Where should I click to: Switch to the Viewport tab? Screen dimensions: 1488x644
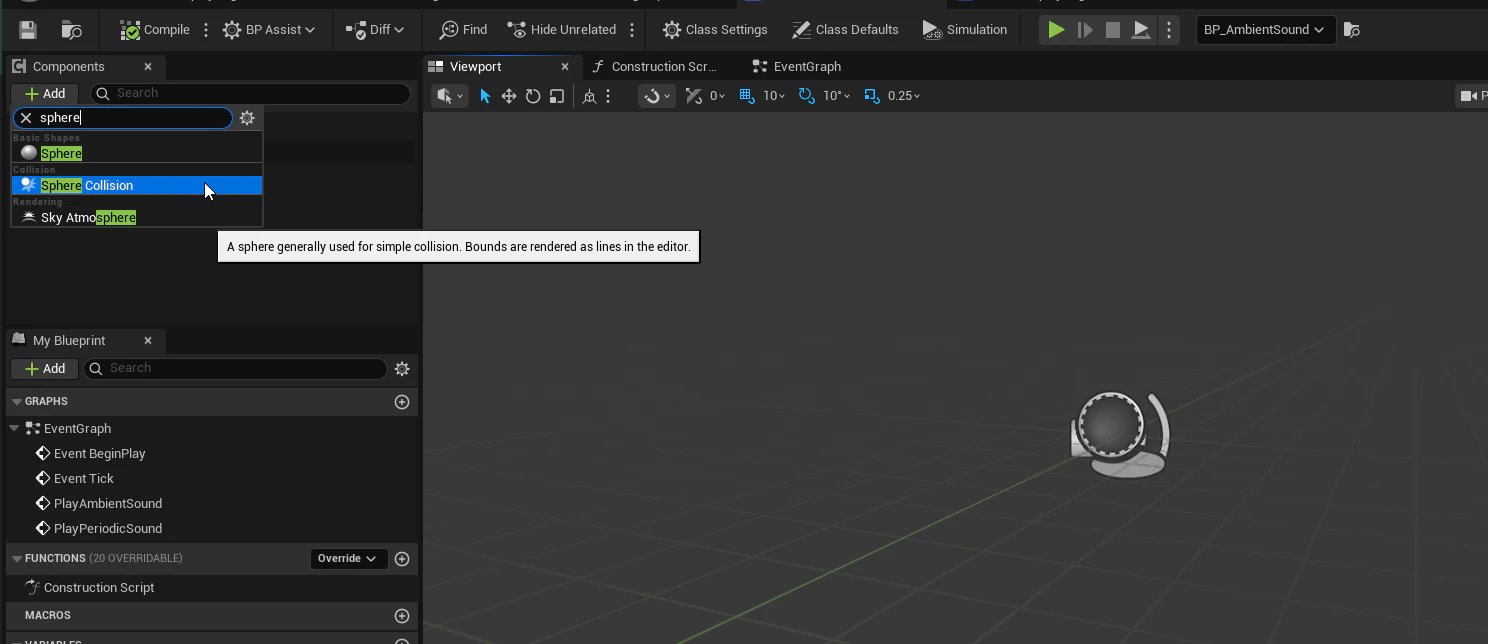[476, 66]
